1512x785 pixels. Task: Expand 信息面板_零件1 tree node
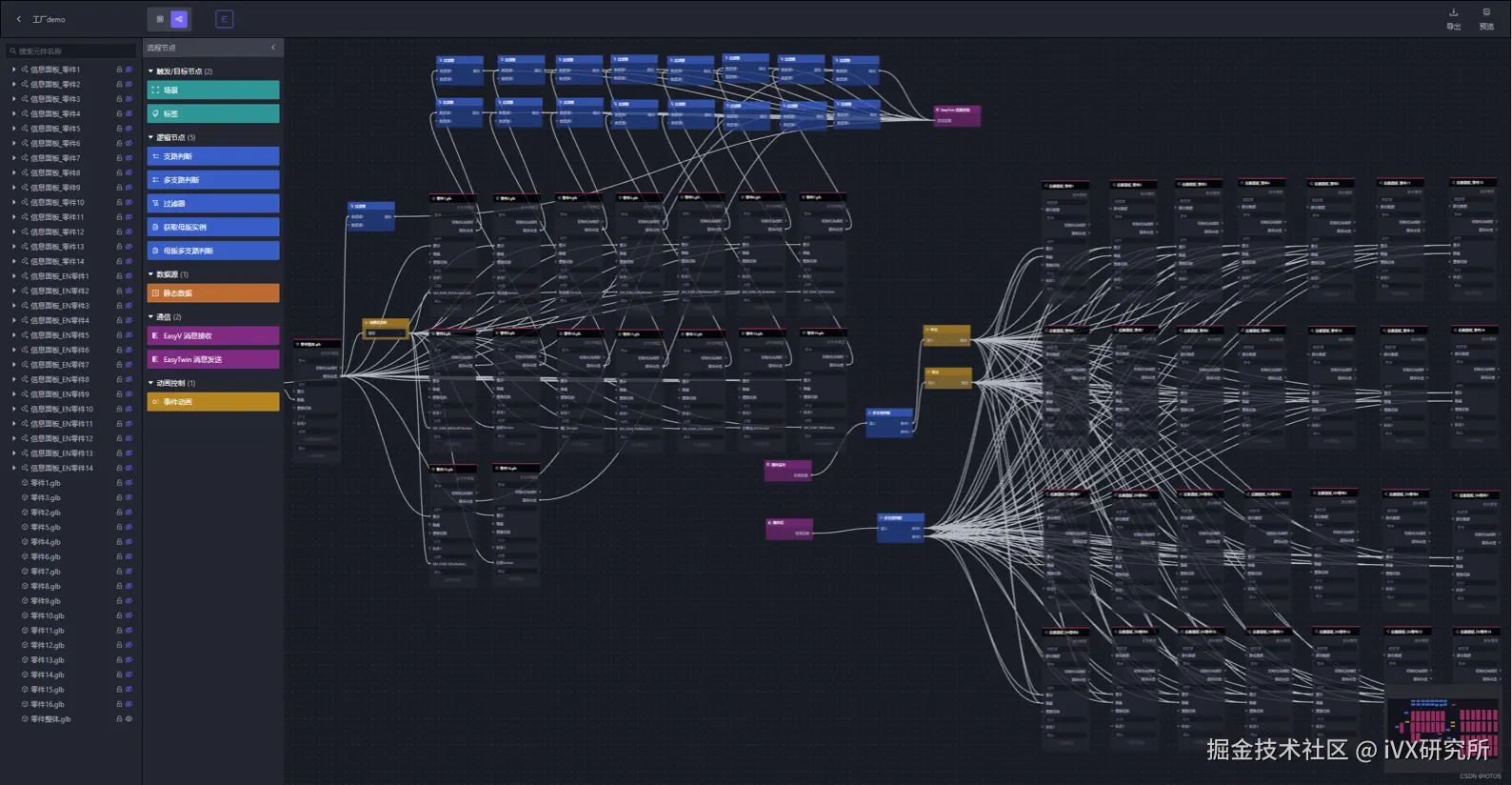pyautogui.click(x=13, y=70)
